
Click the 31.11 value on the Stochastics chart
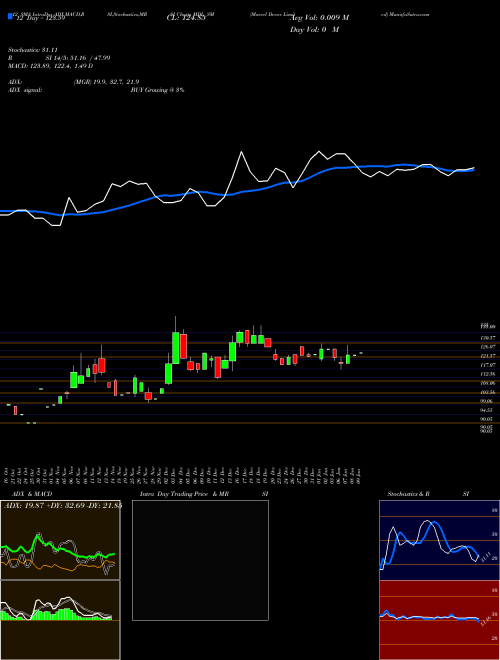point(484,557)
